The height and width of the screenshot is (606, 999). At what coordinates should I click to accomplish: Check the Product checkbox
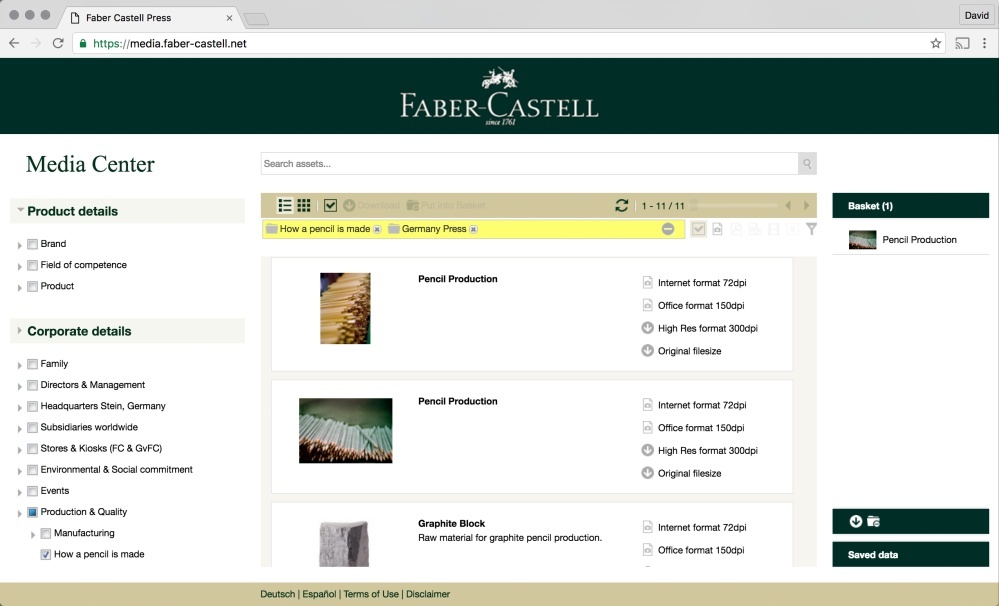[x=32, y=286]
